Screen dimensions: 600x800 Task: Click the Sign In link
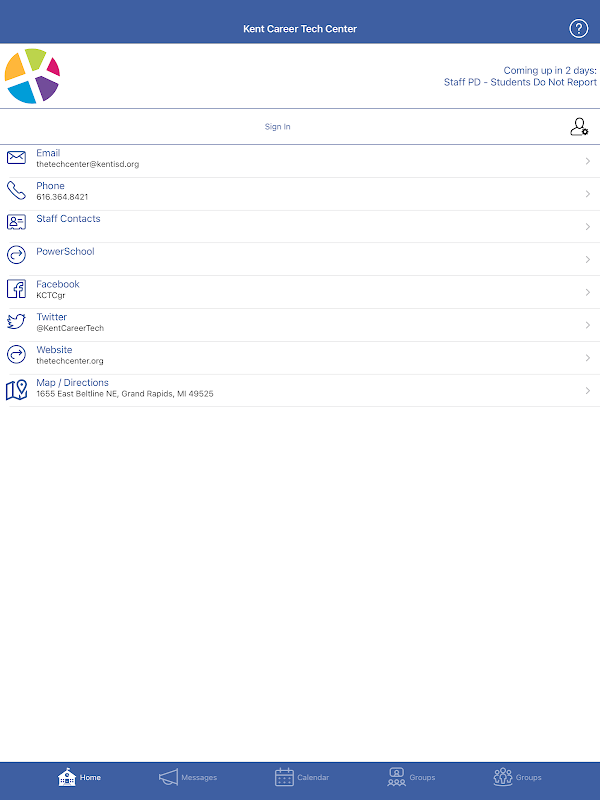click(x=278, y=127)
